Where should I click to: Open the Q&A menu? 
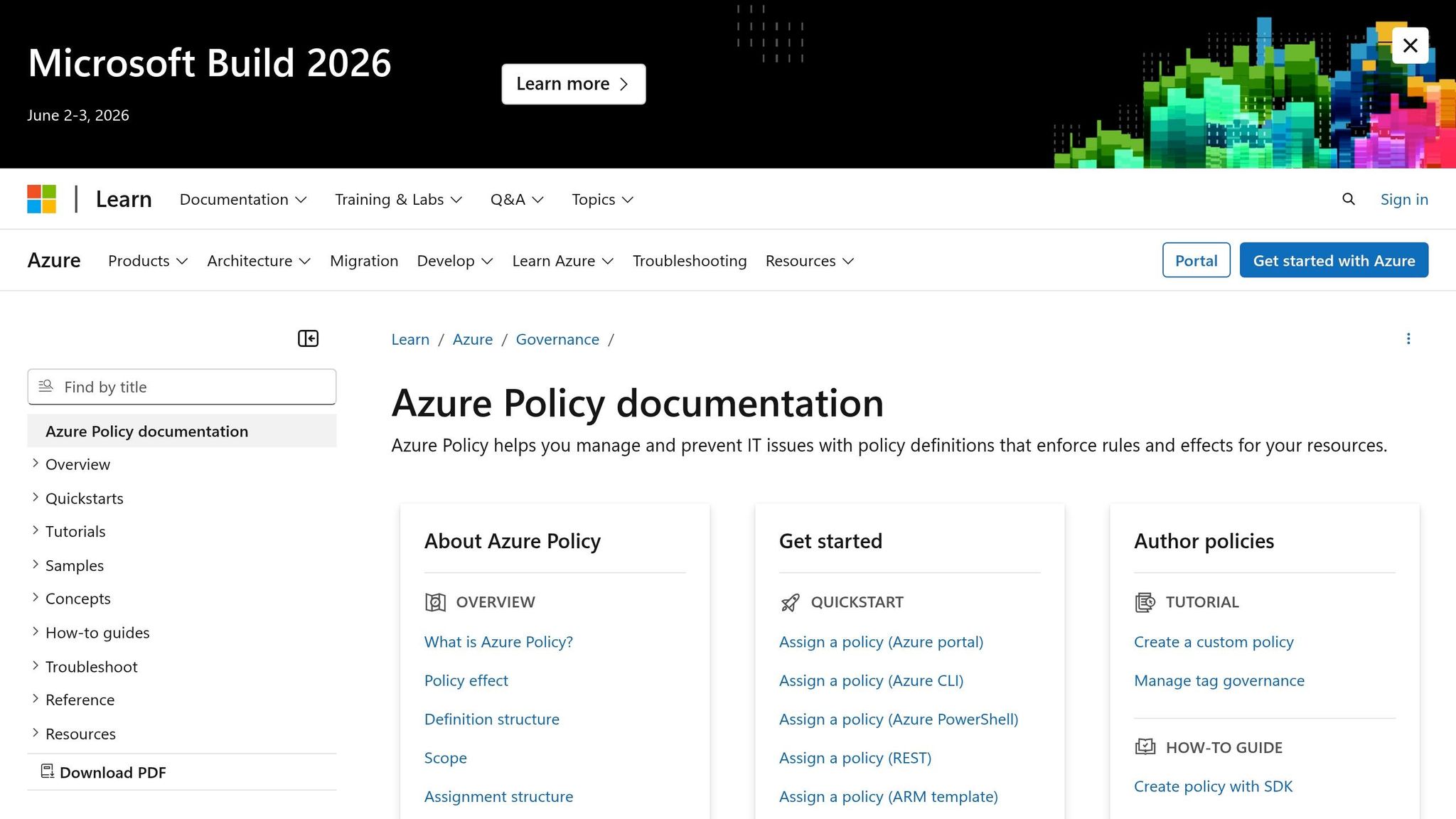tap(517, 199)
